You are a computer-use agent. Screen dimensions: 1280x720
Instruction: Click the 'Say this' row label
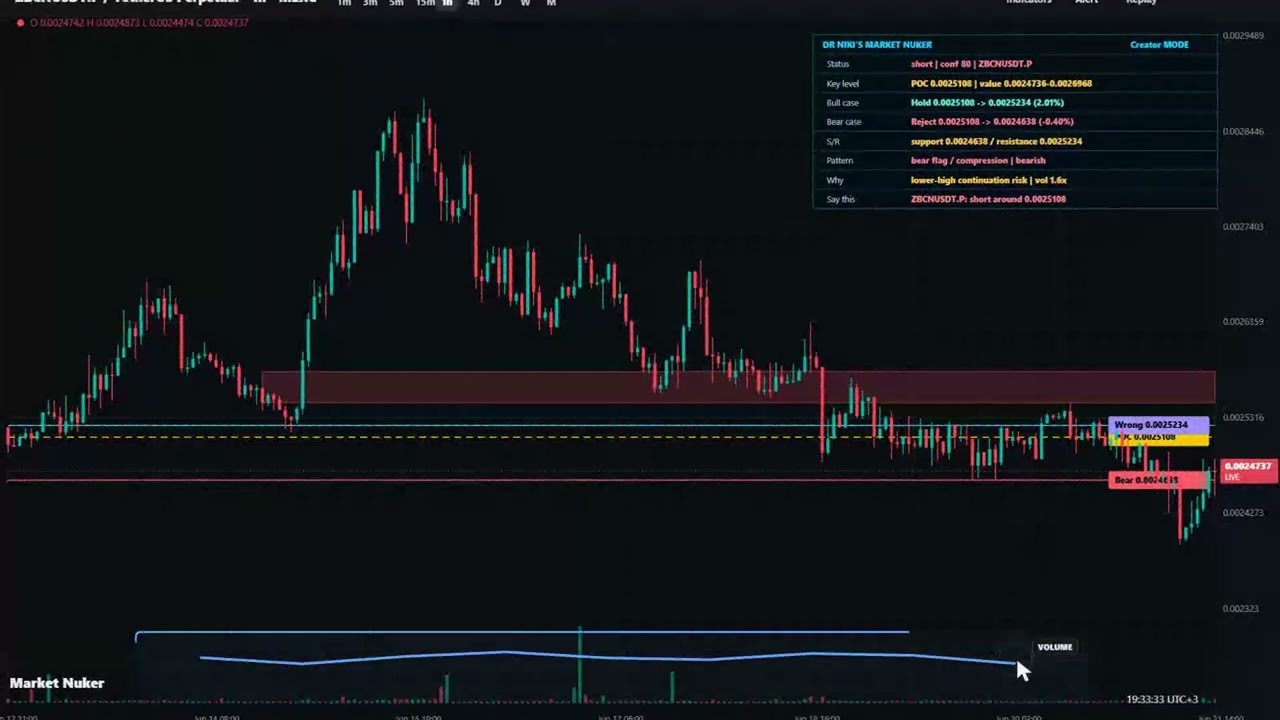[x=841, y=199]
